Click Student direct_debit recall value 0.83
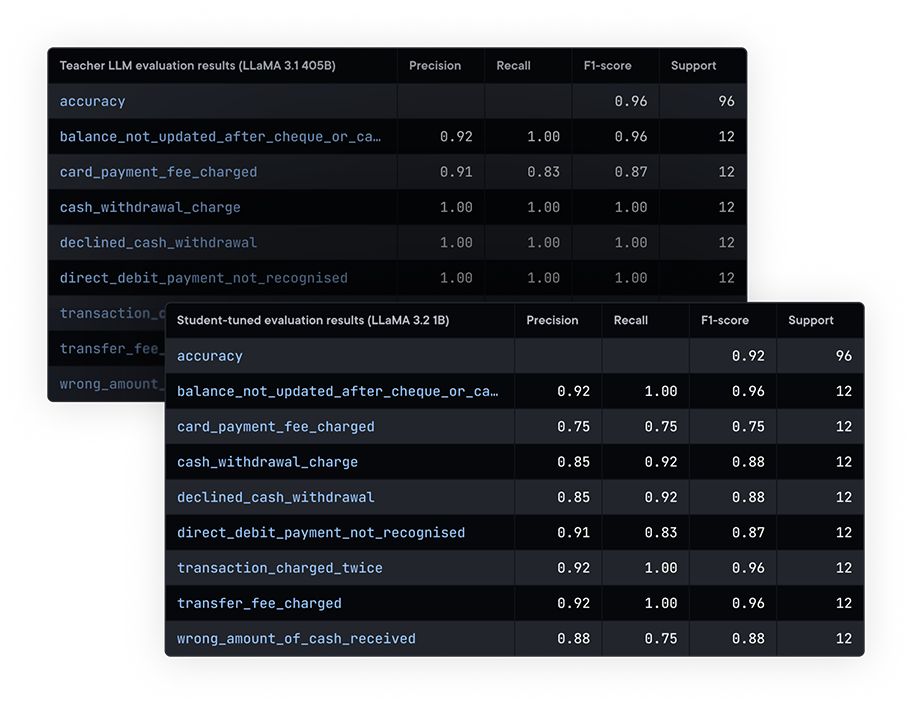912x704 pixels. pyautogui.click(x=661, y=533)
